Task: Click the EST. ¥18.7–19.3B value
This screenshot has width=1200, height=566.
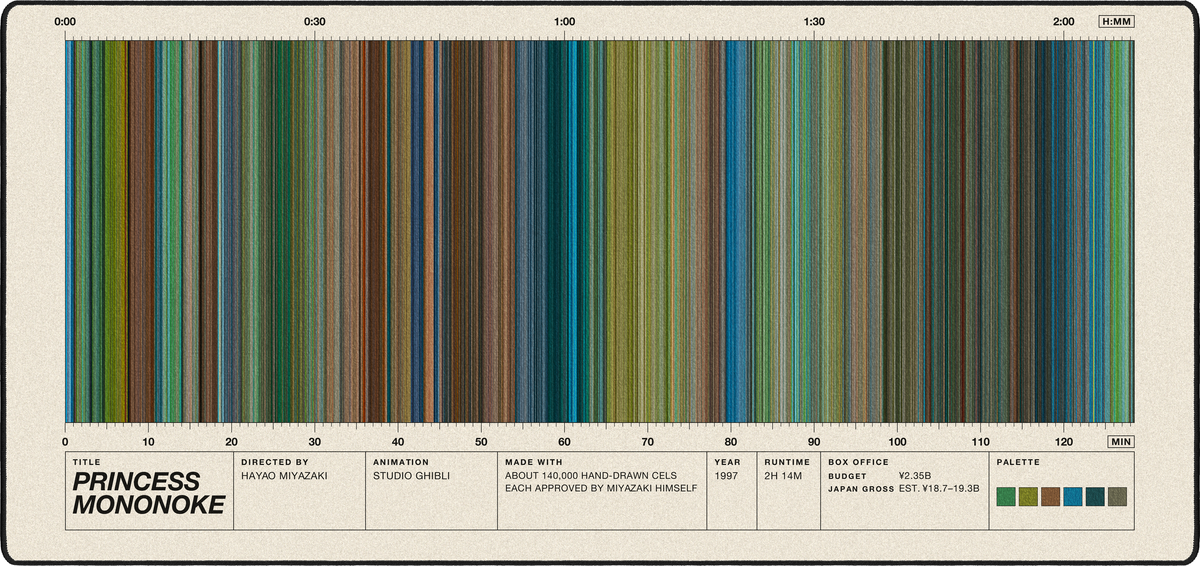Action: tap(938, 491)
